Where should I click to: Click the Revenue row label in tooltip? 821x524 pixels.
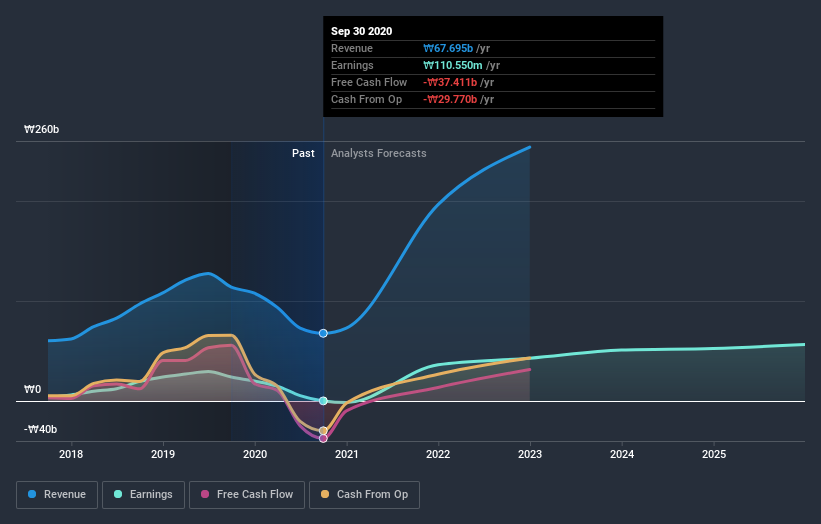coord(352,48)
